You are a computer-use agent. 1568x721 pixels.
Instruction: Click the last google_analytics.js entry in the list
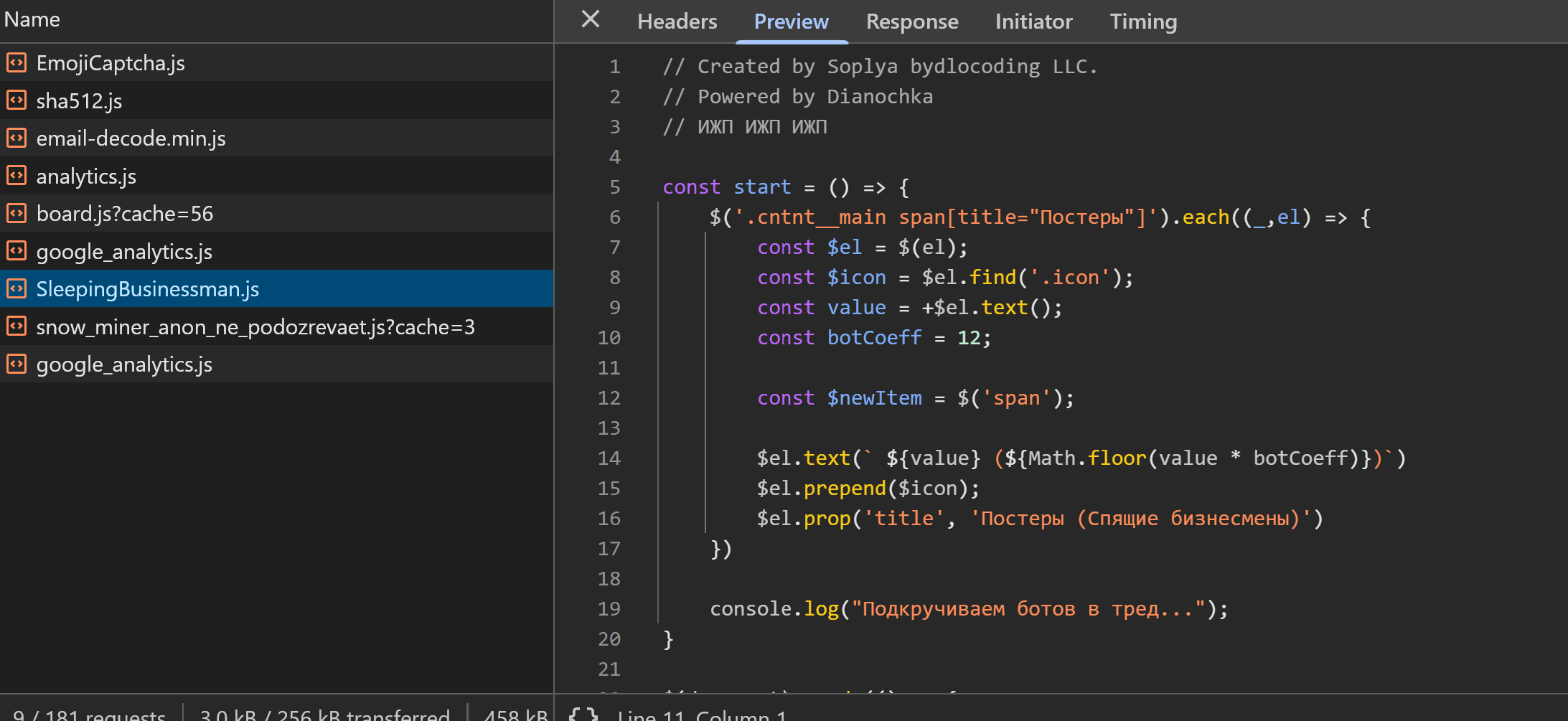click(124, 364)
